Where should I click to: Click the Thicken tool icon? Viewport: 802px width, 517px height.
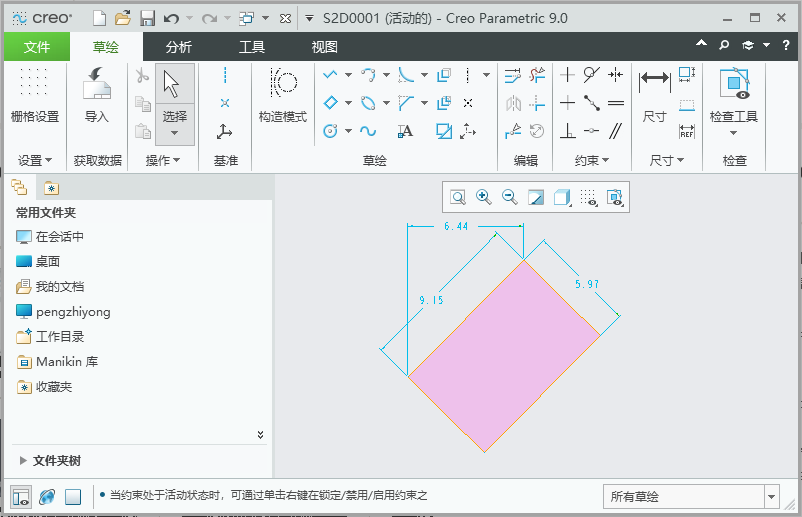coord(443,103)
